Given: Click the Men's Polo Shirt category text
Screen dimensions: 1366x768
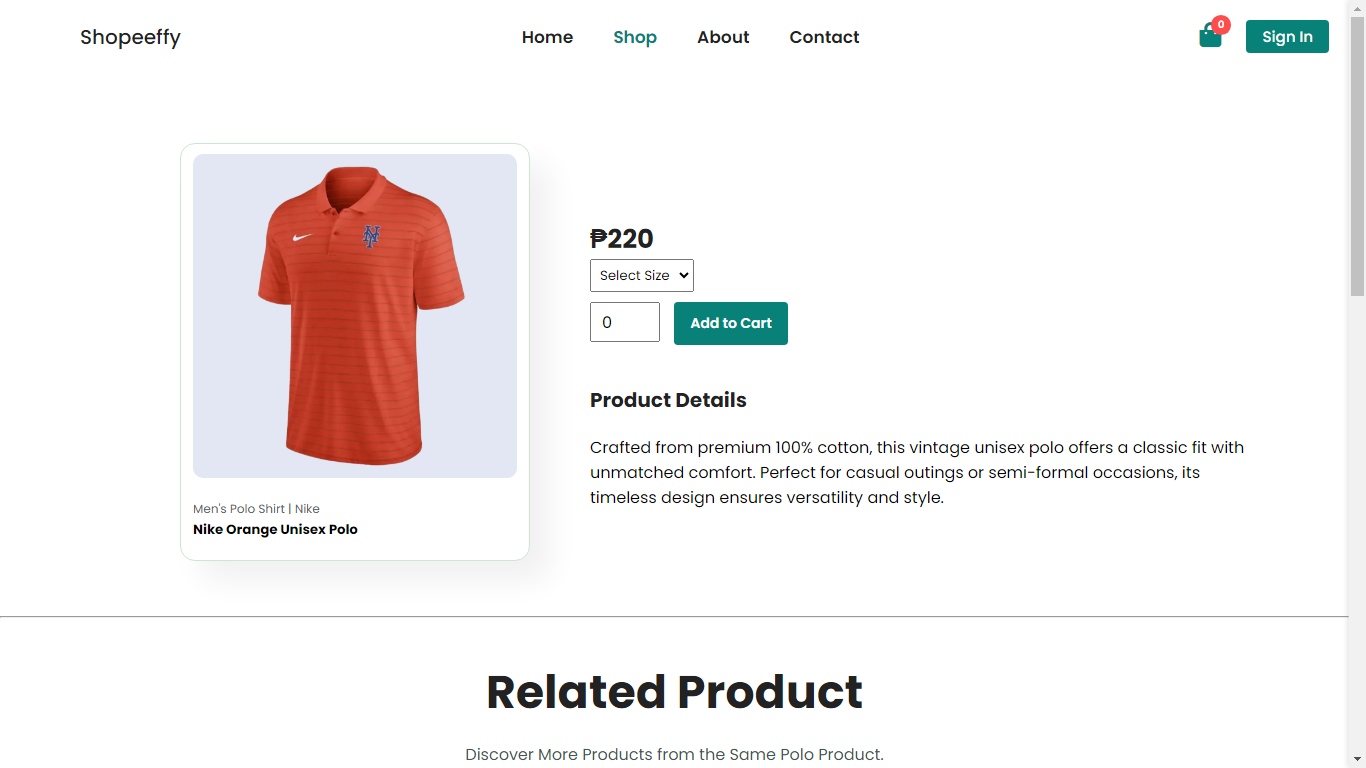Looking at the screenshot, I should [239, 509].
